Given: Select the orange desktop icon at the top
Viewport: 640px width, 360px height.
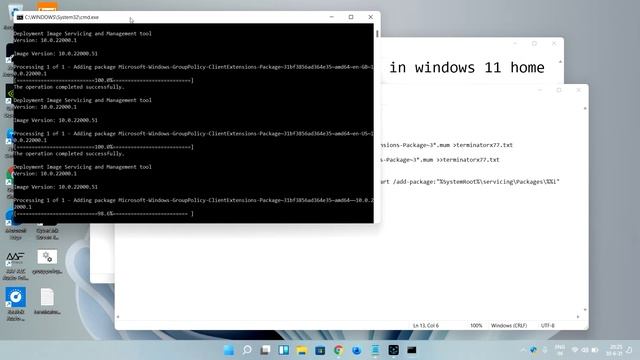Looking at the screenshot, I should pos(47,6).
